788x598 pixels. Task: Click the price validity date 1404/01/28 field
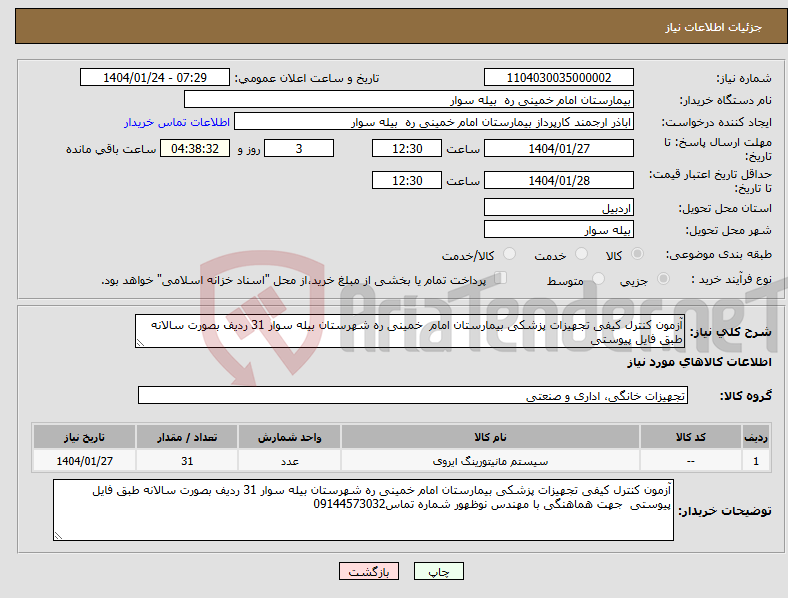pyautogui.click(x=559, y=180)
